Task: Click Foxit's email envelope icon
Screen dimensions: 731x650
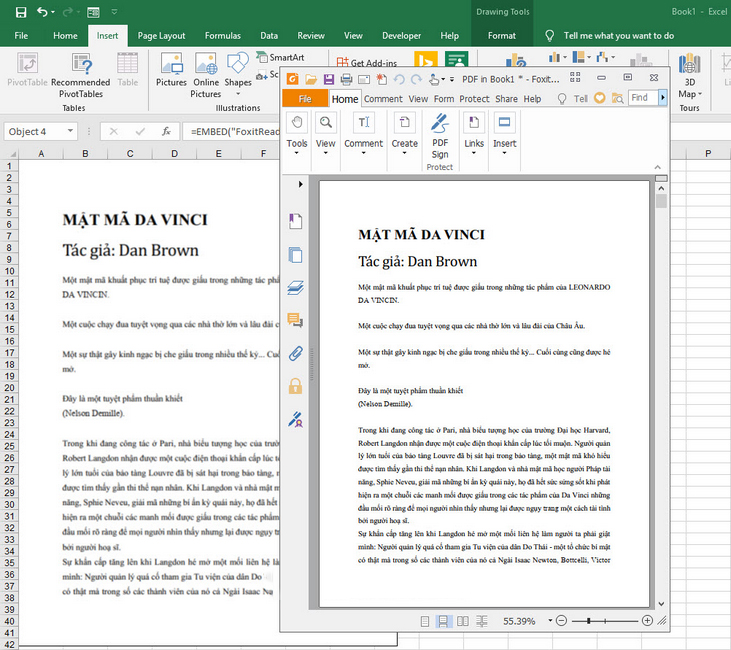Action: (x=364, y=79)
